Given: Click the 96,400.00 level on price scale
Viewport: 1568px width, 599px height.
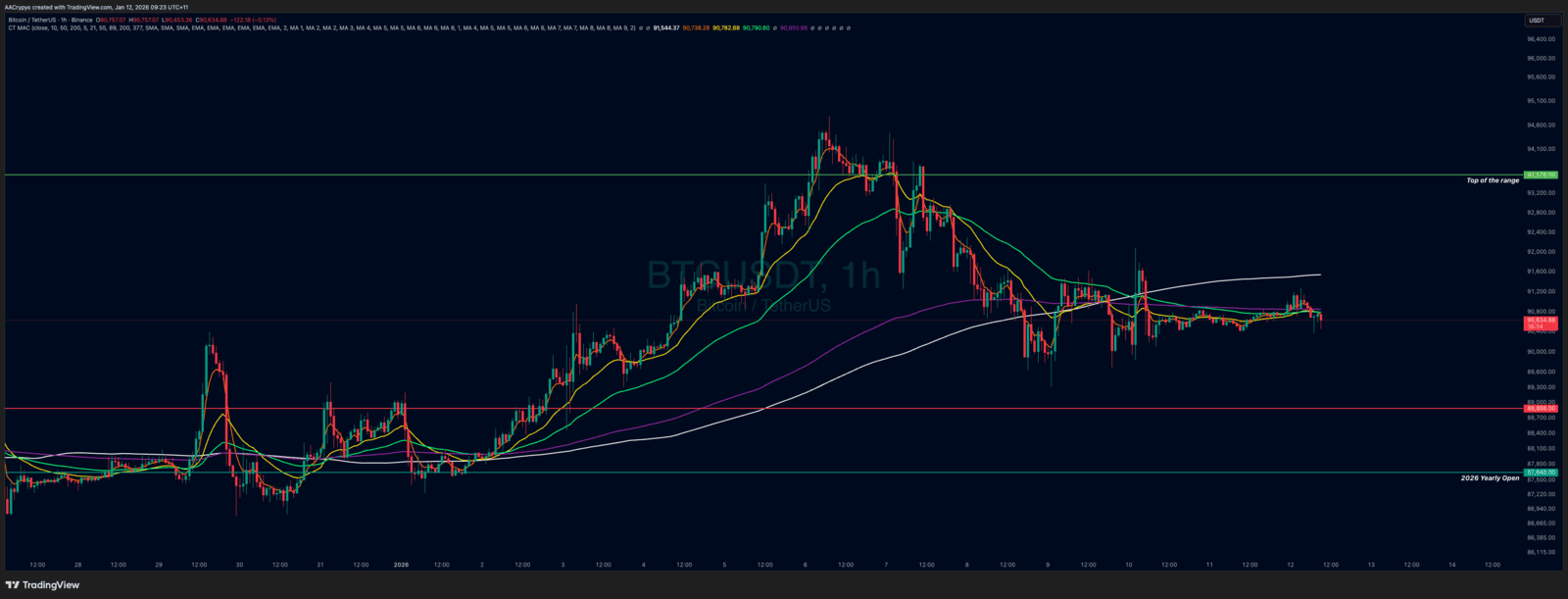Looking at the screenshot, I should click(x=1541, y=39).
